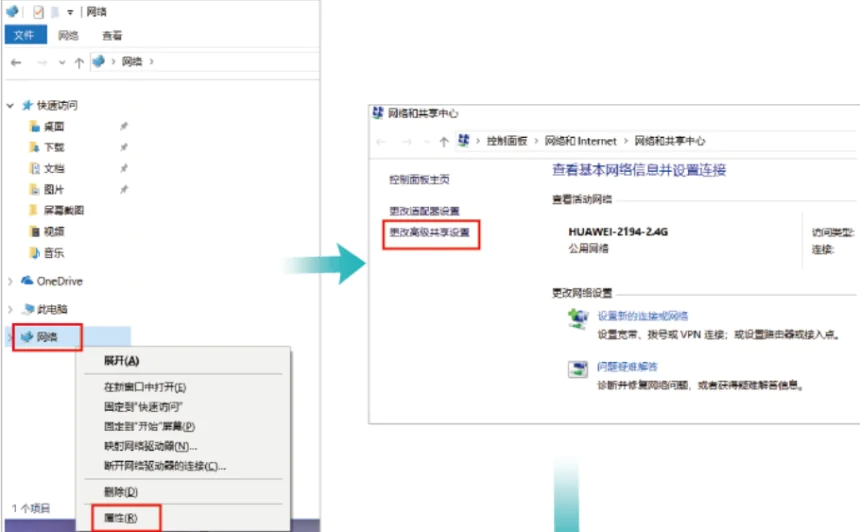Click the Explorer back arrow button

pyautogui.click(x=16, y=62)
